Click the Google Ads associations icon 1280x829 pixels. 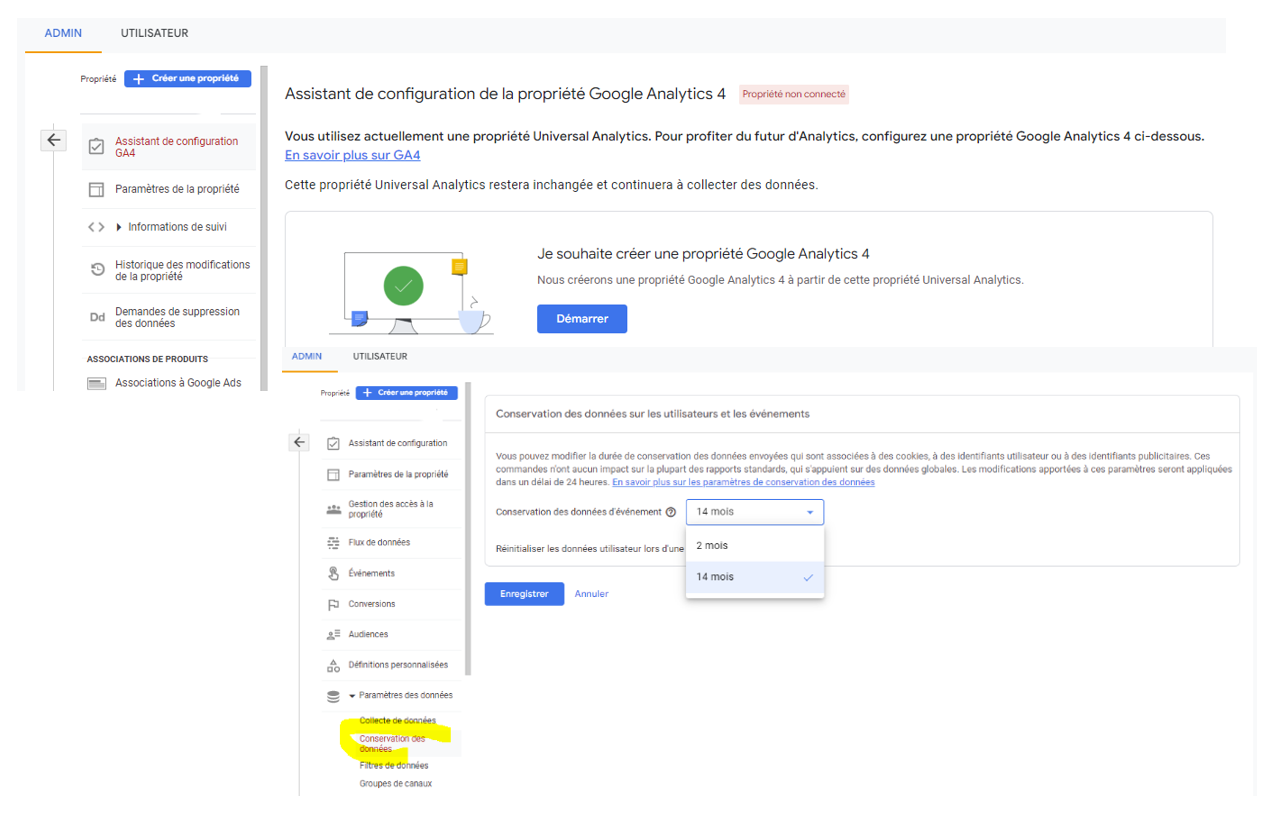coord(97,383)
